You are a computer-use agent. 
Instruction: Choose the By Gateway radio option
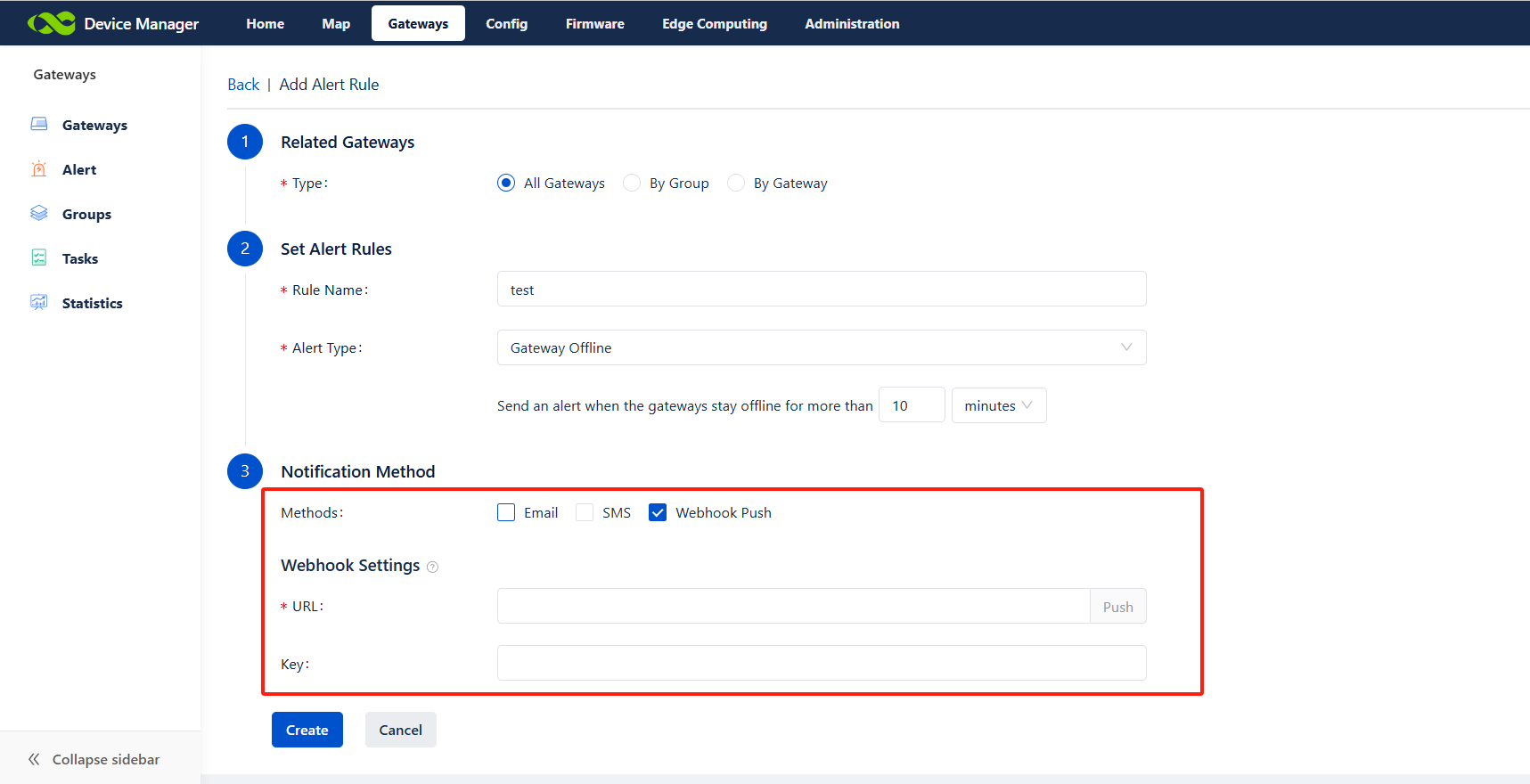point(736,183)
